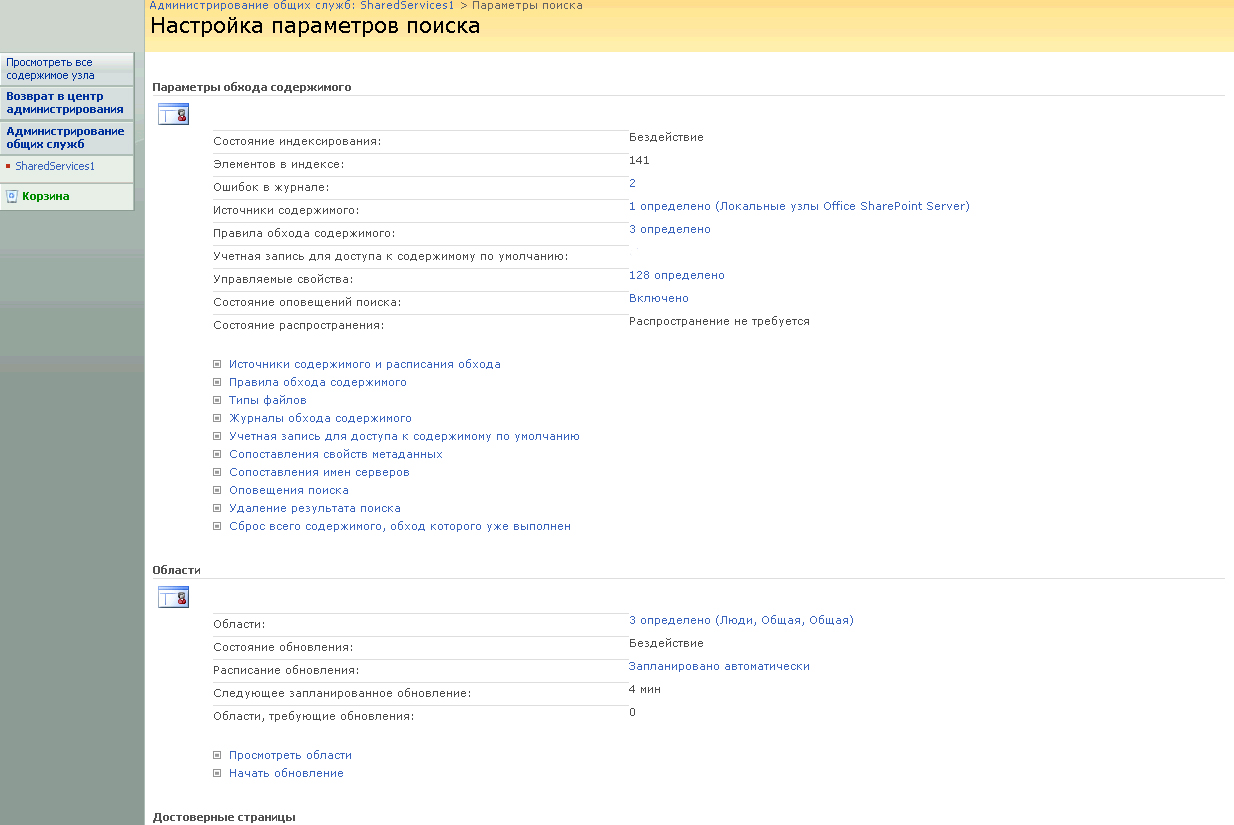The image size is (1234, 825).
Task: Open Журналы обхода содержимого
Action: [320, 419]
